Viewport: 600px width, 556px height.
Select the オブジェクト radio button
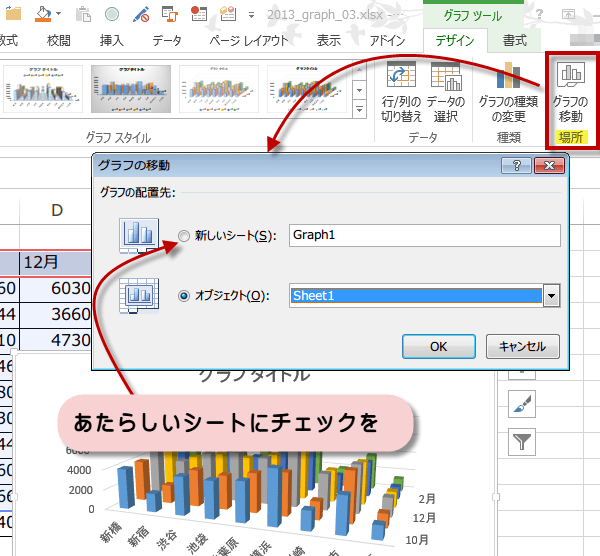[184, 296]
